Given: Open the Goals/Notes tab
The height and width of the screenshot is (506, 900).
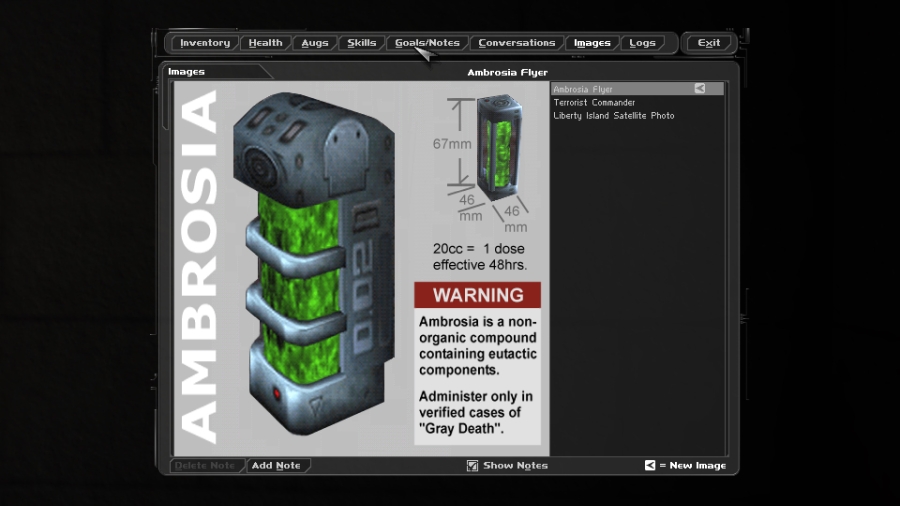Looking at the screenshot, I should 427,43.
